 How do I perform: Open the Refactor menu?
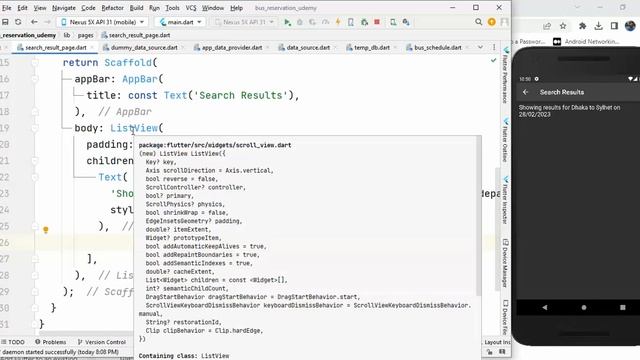[x=112, y=8]
